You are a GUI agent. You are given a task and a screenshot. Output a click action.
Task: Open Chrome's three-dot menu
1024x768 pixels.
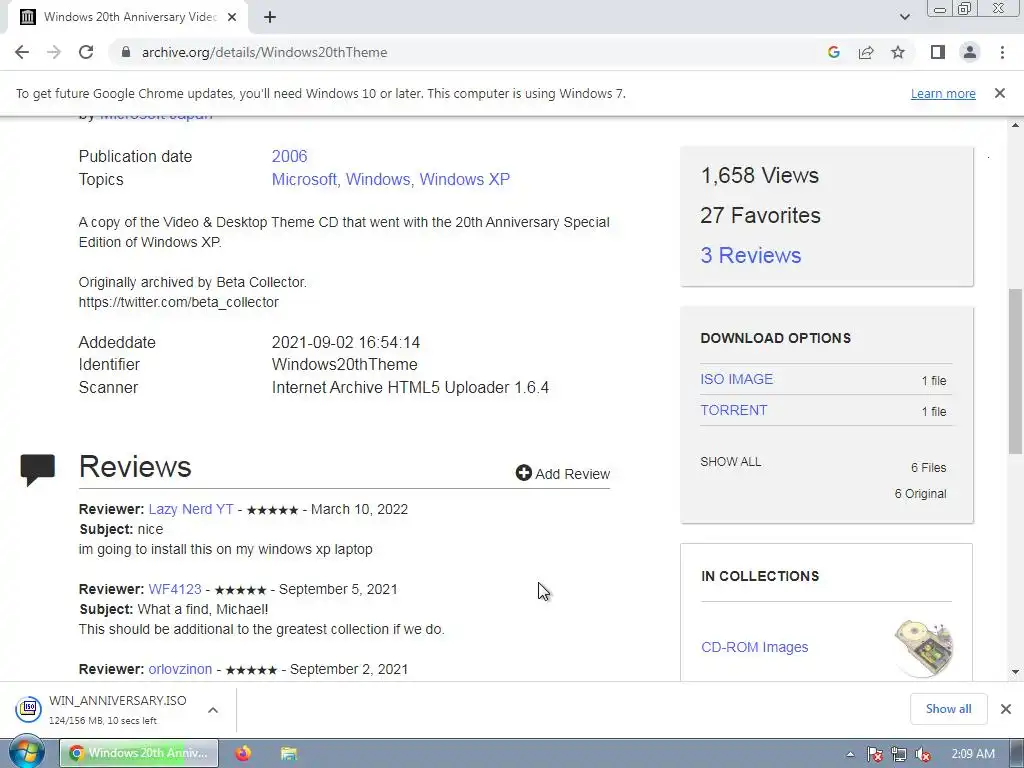pyautogui.click(x=1002, y=52)
